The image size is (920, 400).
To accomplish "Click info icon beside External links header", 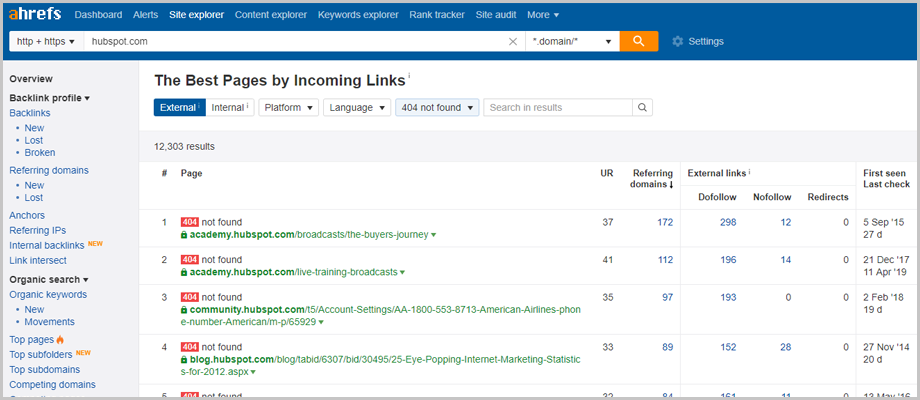I will [x=750, y=173].
